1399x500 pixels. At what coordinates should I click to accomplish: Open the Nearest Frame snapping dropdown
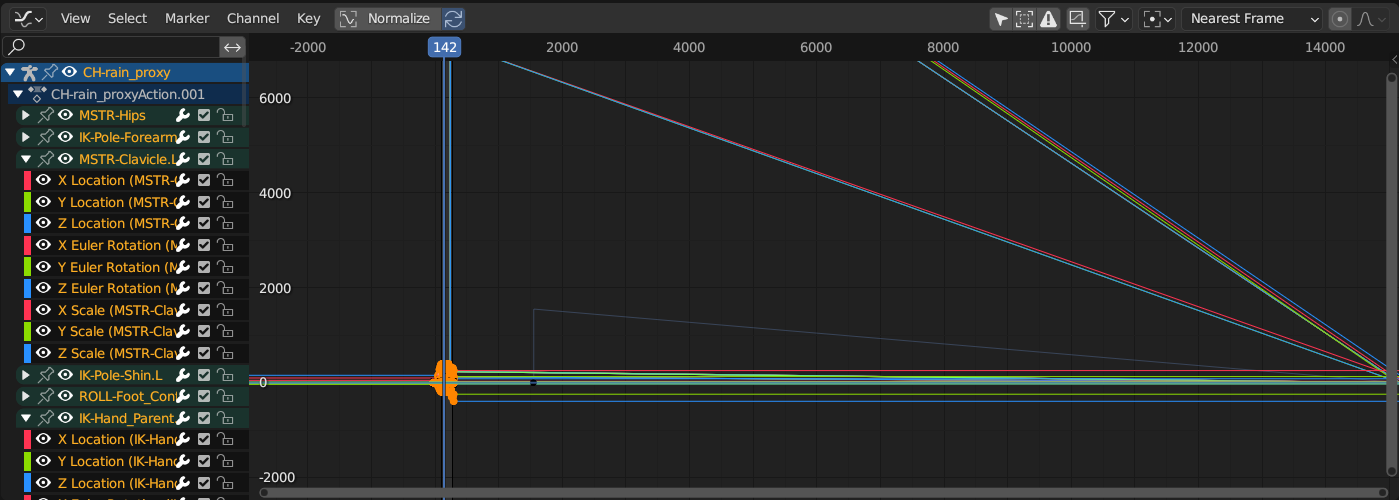(x=1253, y=18)
